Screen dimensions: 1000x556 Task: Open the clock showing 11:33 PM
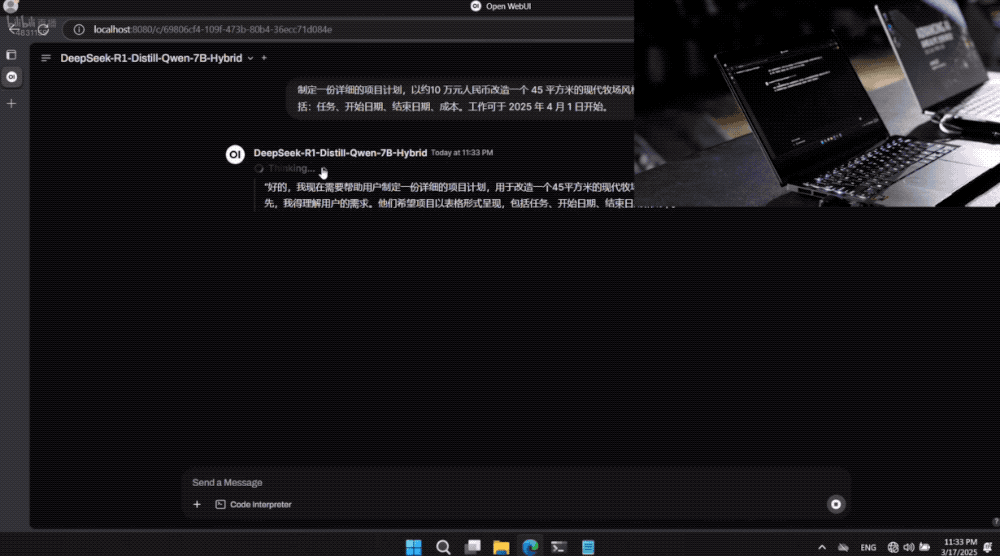(959, 547)
